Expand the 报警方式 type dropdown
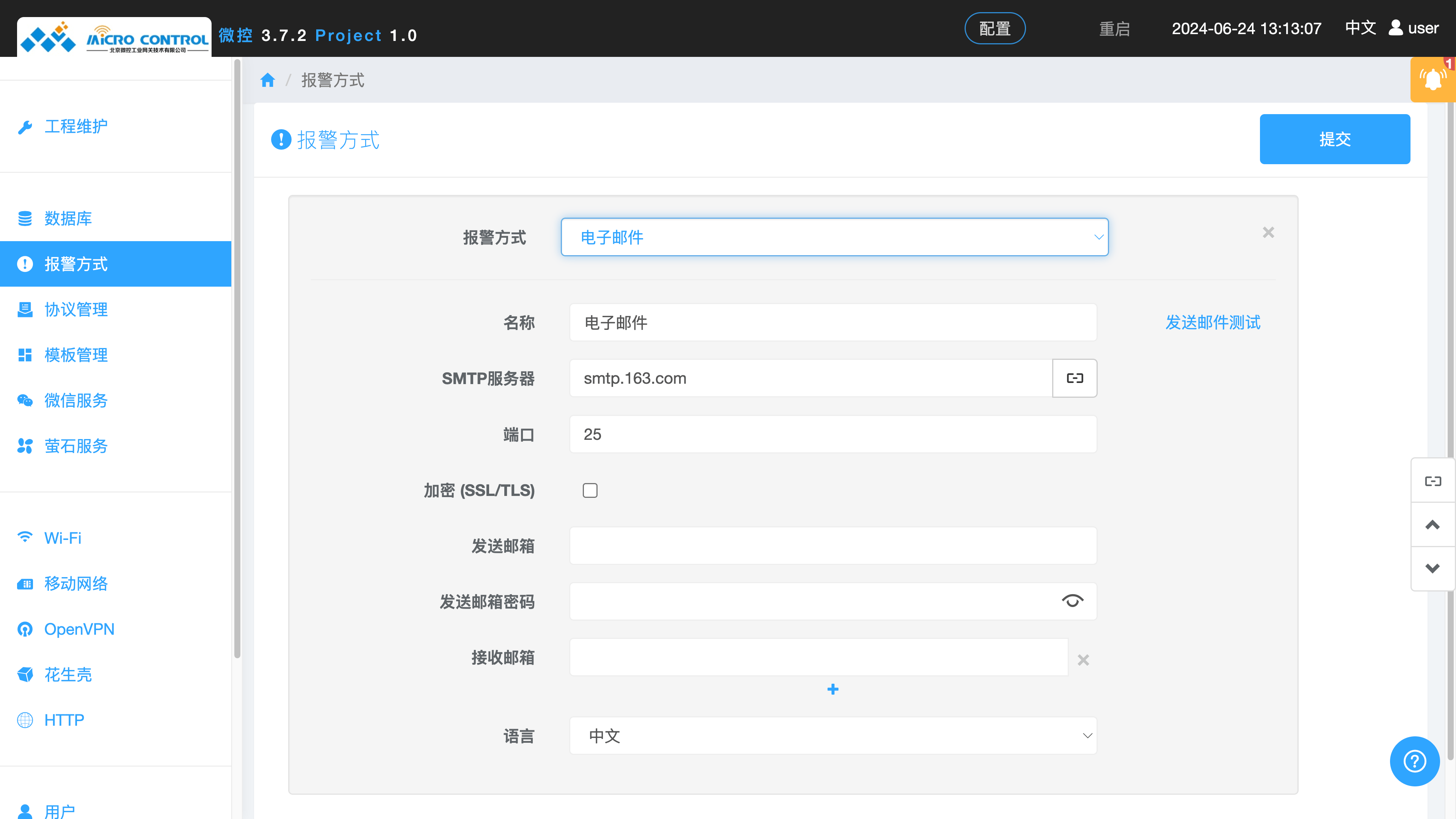This screenshot has height=819, width=1456. pyautogui.click(x=834, y=237)
